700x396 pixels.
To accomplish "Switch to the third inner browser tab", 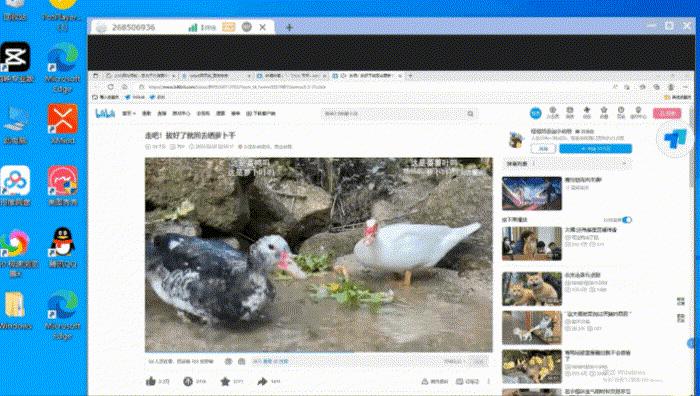I will pos(292,76).
